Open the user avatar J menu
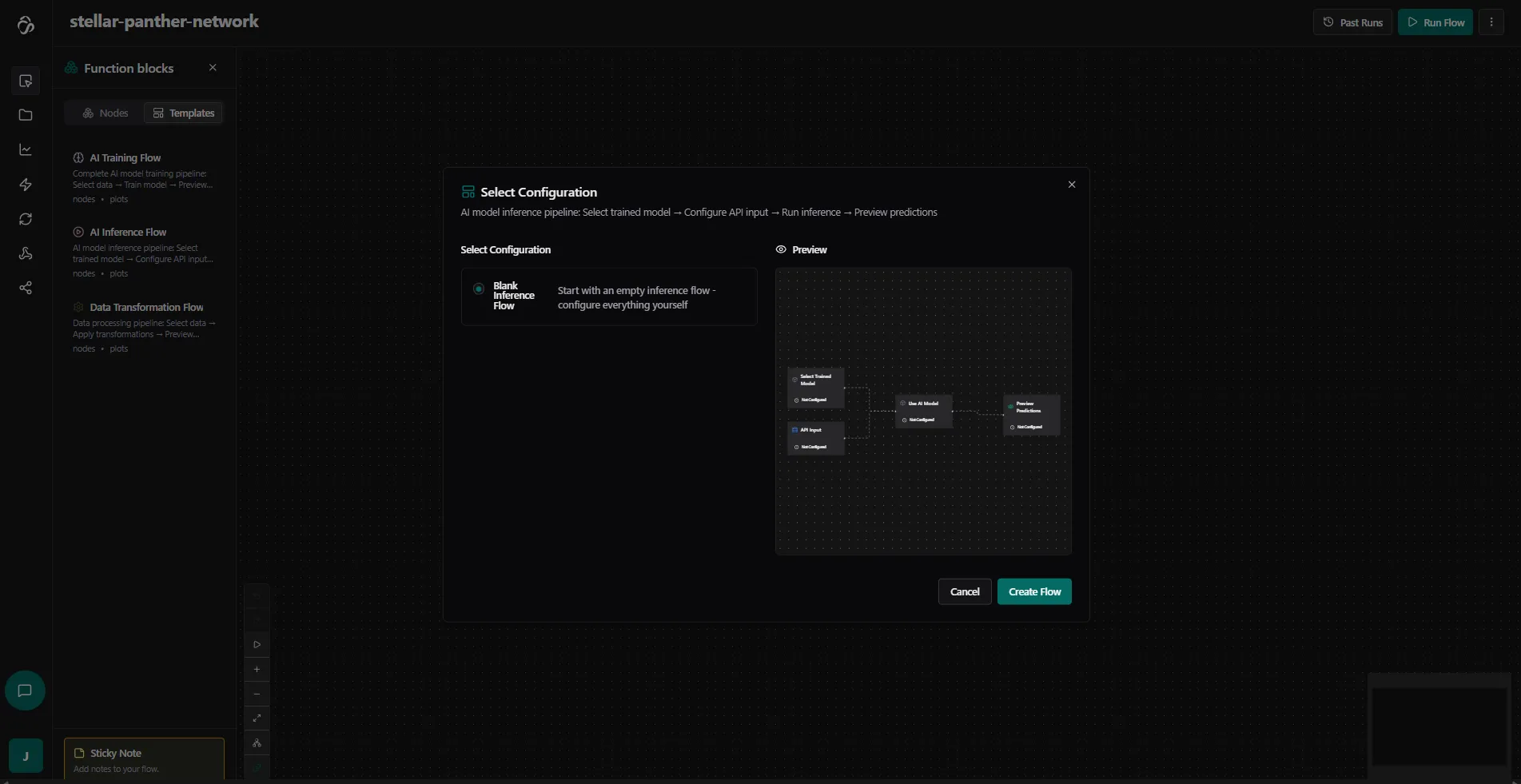The width and height of the screenshot is (1521, 784). click(x=26, y=756)
